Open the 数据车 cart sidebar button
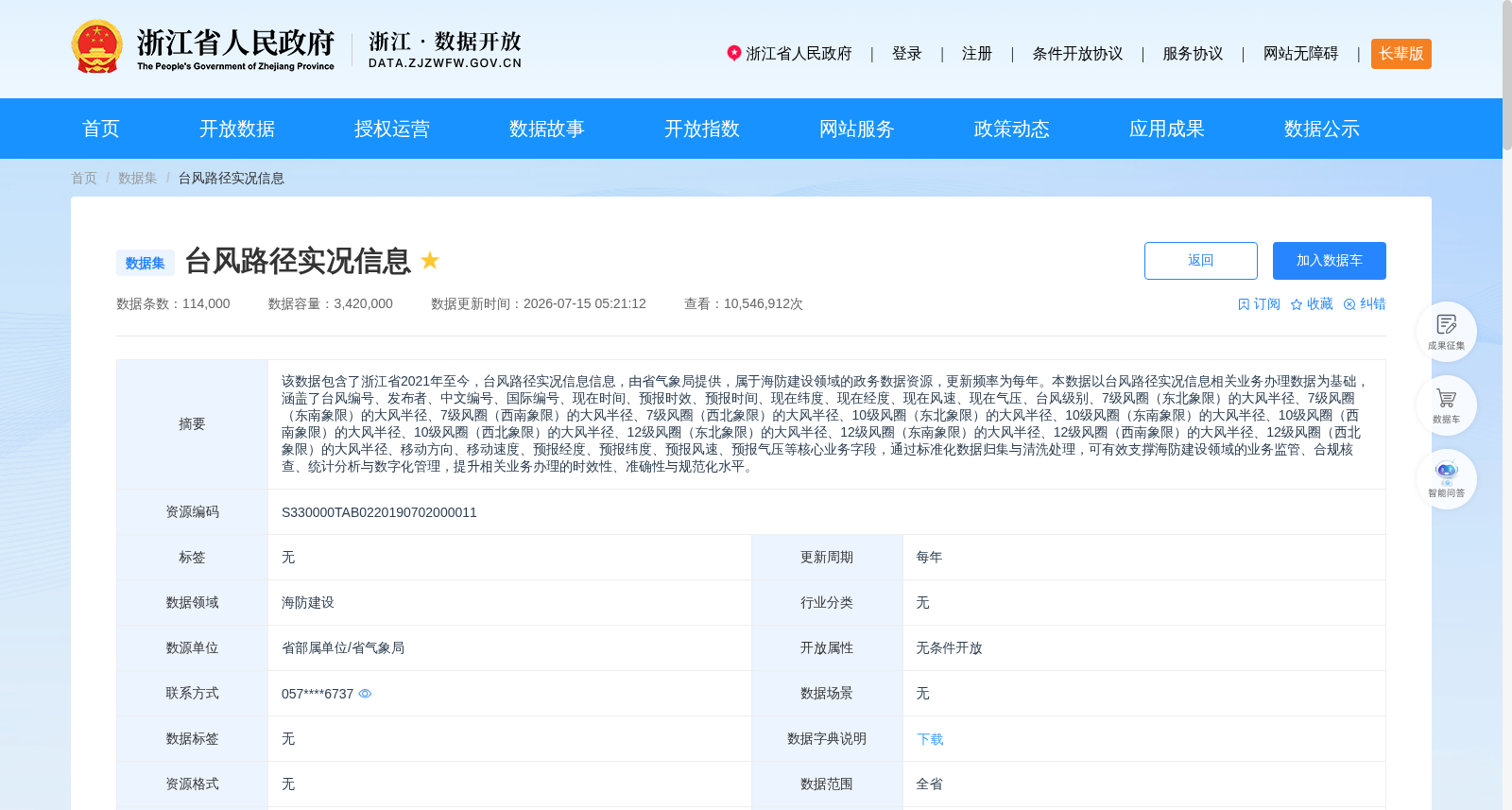Screen dimensions: 1512x810 click(x=1446, y=405)
